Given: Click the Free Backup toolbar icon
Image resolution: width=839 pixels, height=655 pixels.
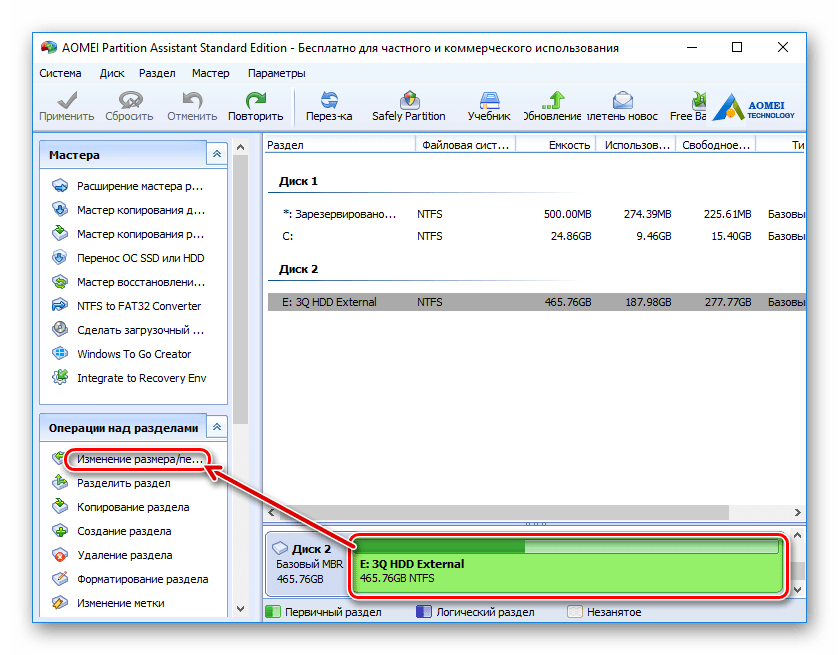Looking at the screenshot, I should coord(698,100).
